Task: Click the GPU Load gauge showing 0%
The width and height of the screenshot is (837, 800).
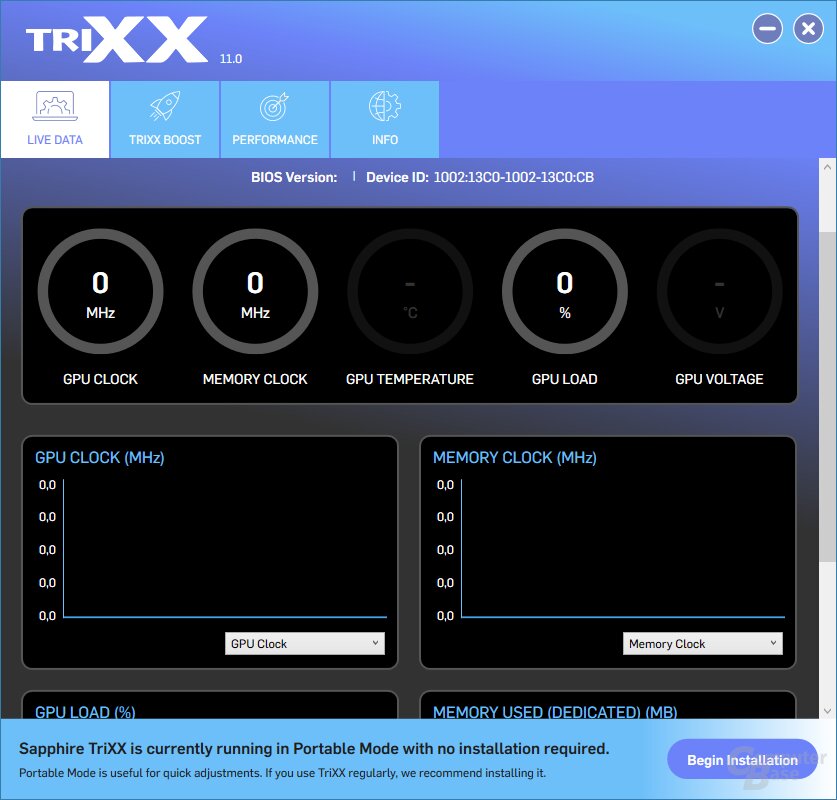Action: click(x=564, y=290)
